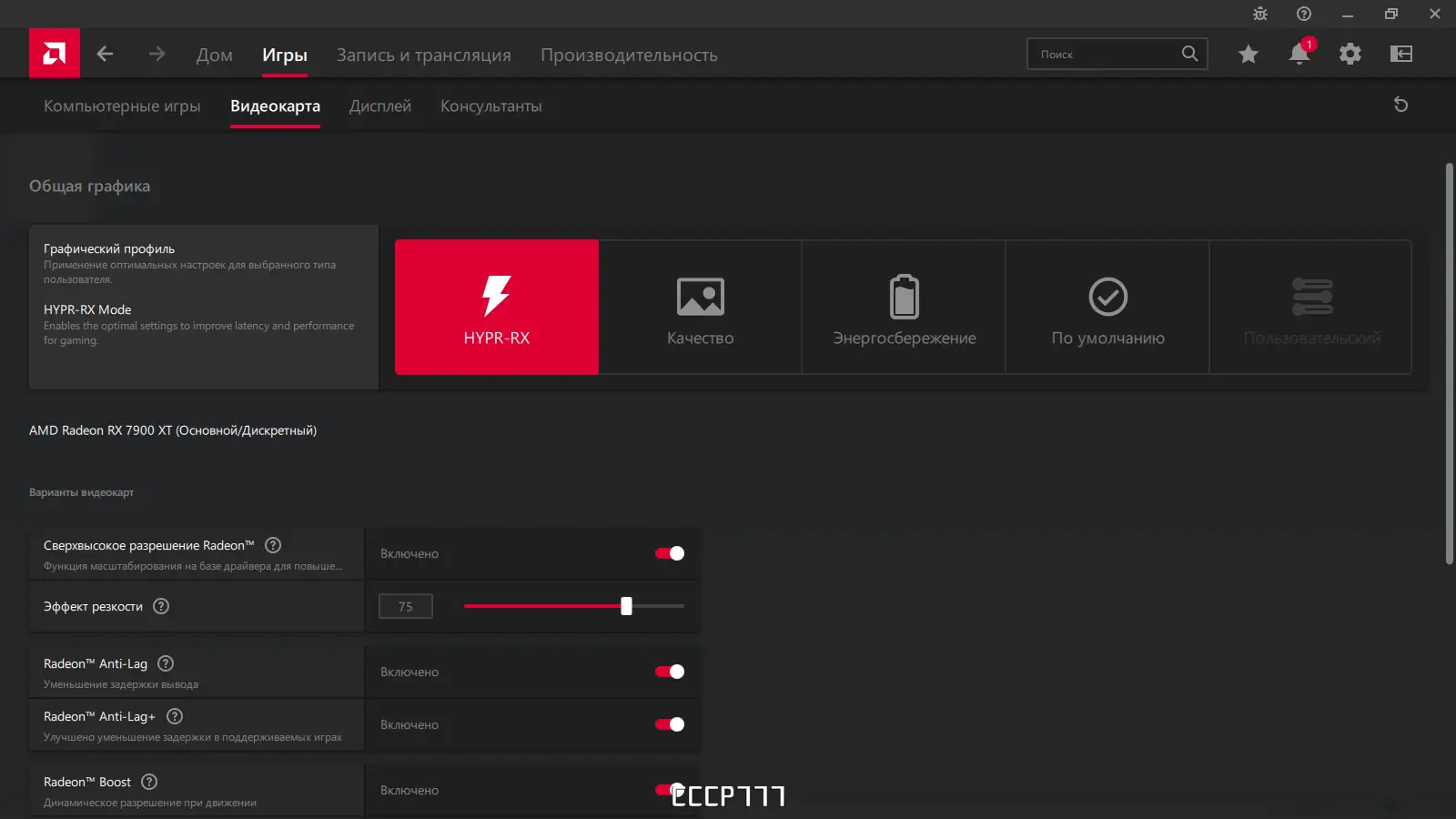Viewport: 1456px width, 819px height.
Task: Toggle Radeon Anti-Lag off
Action: pos(669,671)
